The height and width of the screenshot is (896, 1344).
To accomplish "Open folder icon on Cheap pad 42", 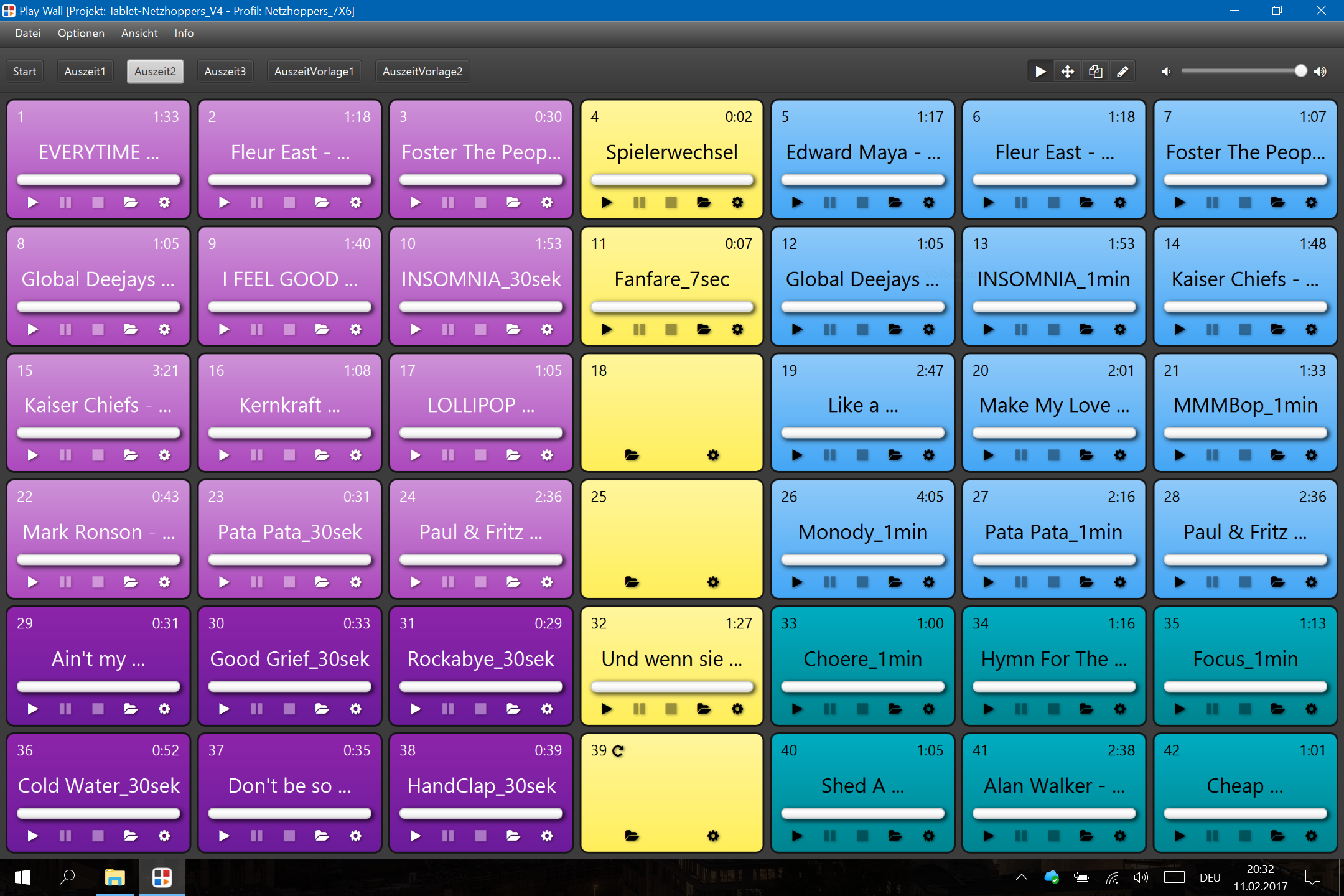I will 1277,836.
